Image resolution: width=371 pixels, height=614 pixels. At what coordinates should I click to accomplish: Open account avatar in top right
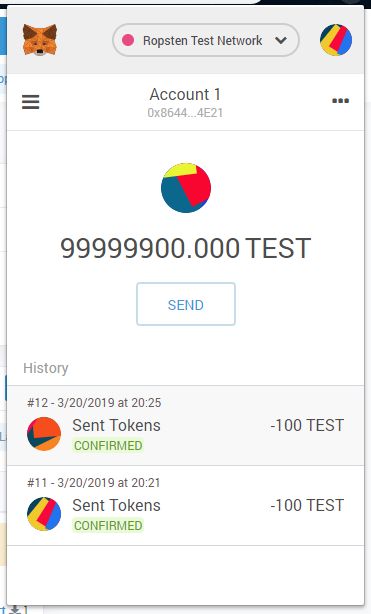pyautogui.click(x=336, y=40)
